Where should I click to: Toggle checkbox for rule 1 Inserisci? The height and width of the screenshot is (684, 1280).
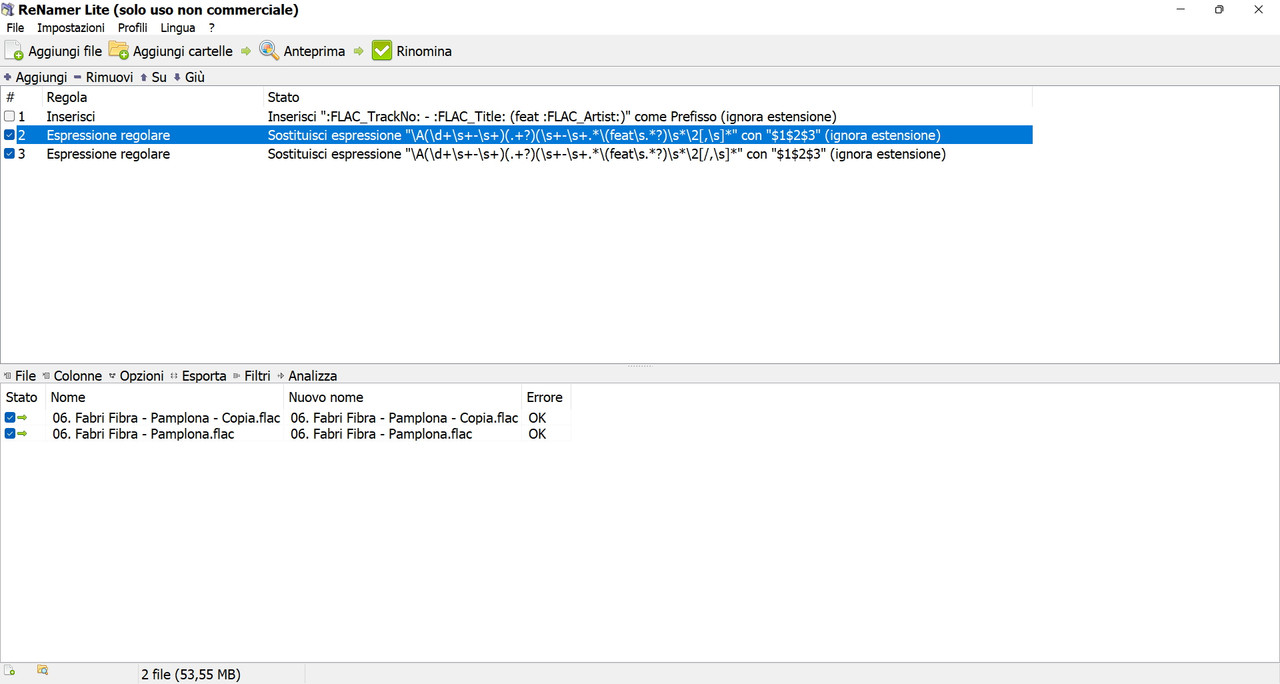tap(9, 116)
